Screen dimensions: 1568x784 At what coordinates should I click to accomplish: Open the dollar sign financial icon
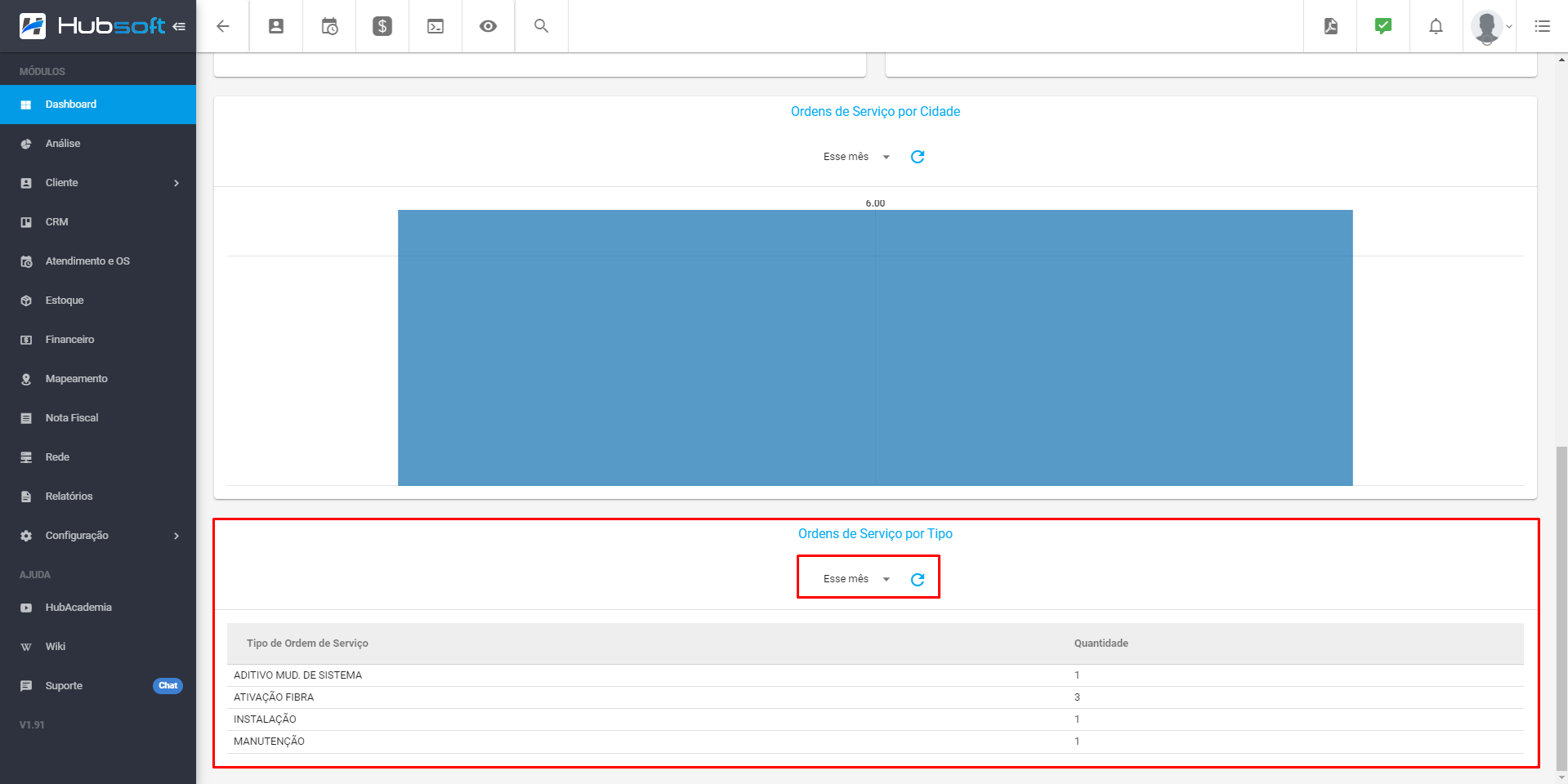[x=382, y=26]
